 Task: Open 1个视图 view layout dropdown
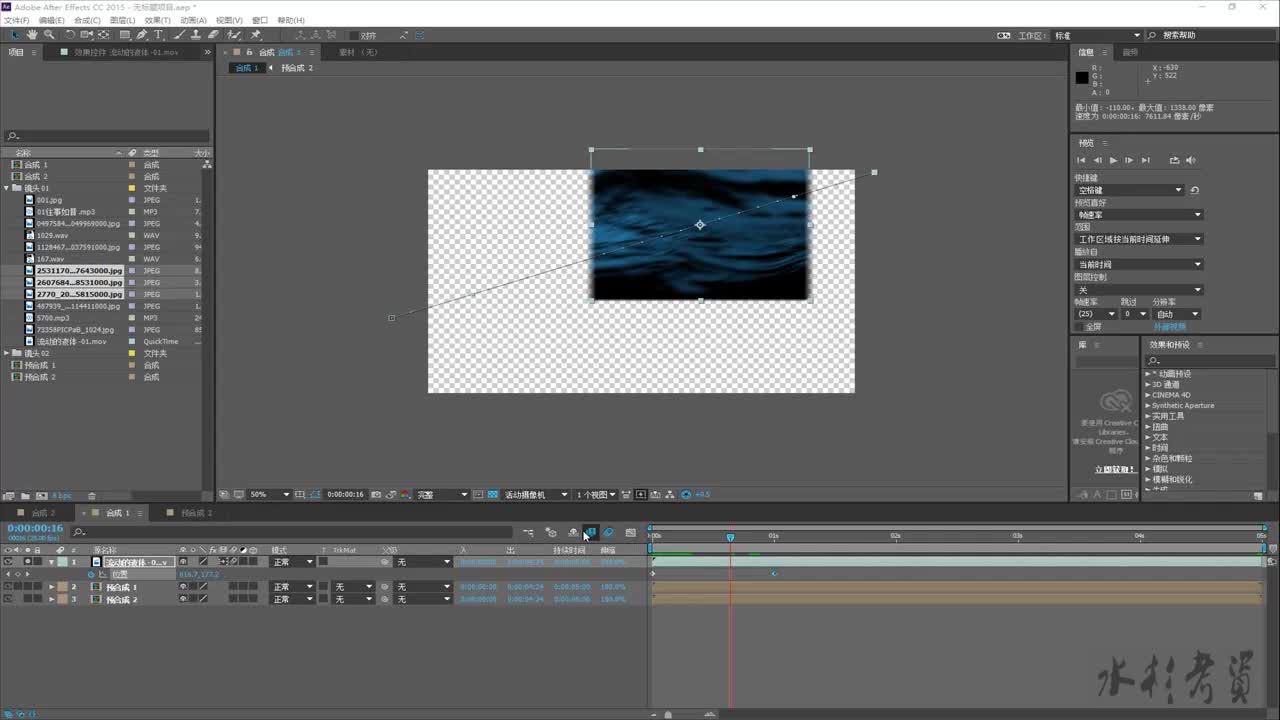[596, 494]
